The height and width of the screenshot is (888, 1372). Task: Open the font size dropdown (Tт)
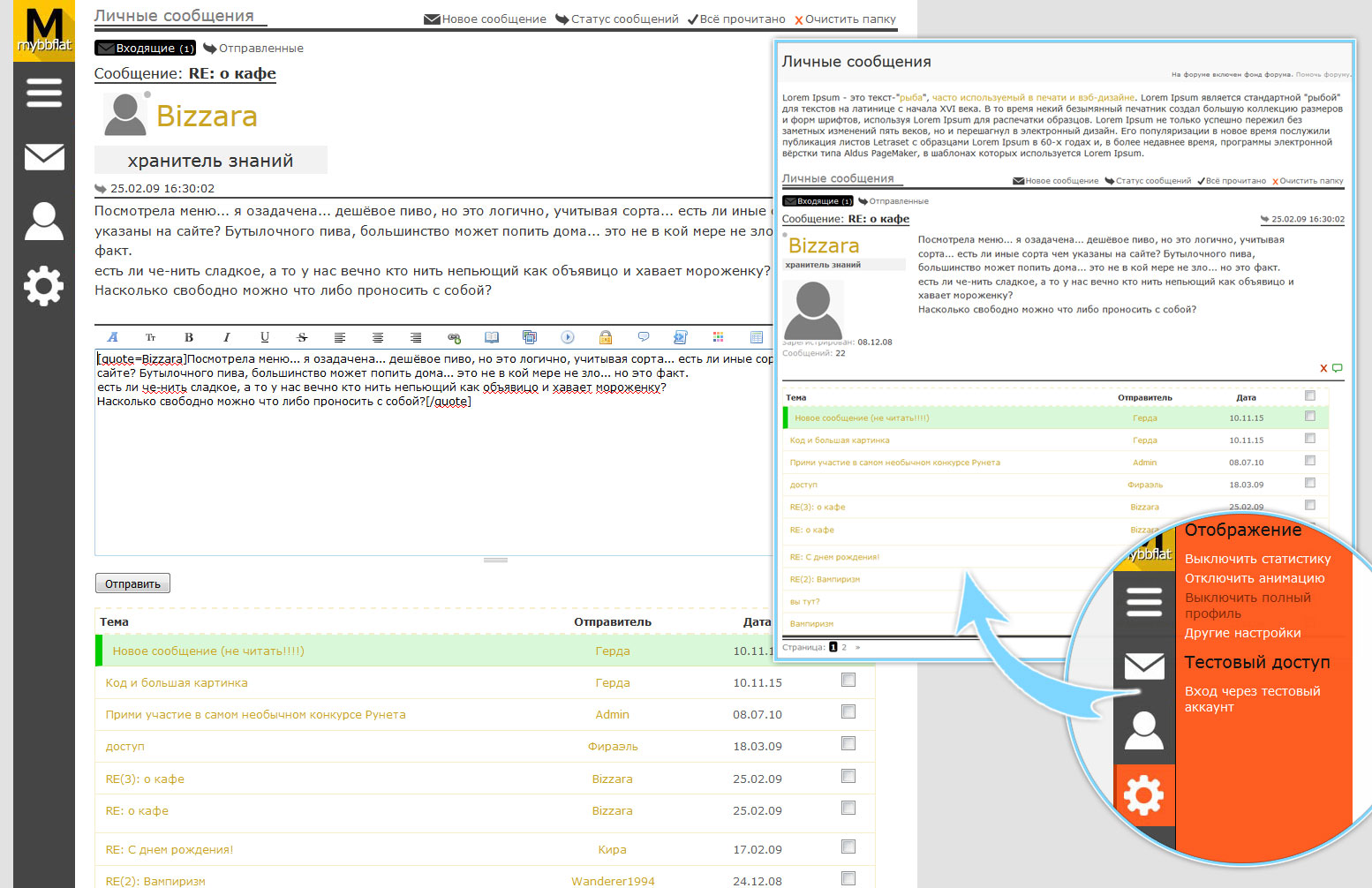tap(151, 337)
